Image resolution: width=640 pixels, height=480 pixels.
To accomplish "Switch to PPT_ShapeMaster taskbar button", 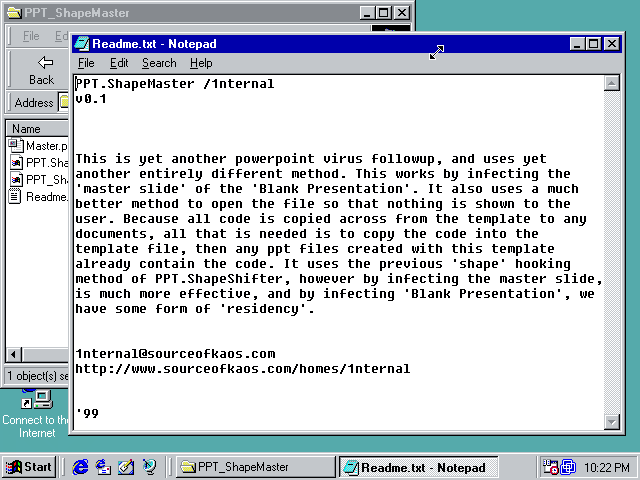I will tap(256, 467).
